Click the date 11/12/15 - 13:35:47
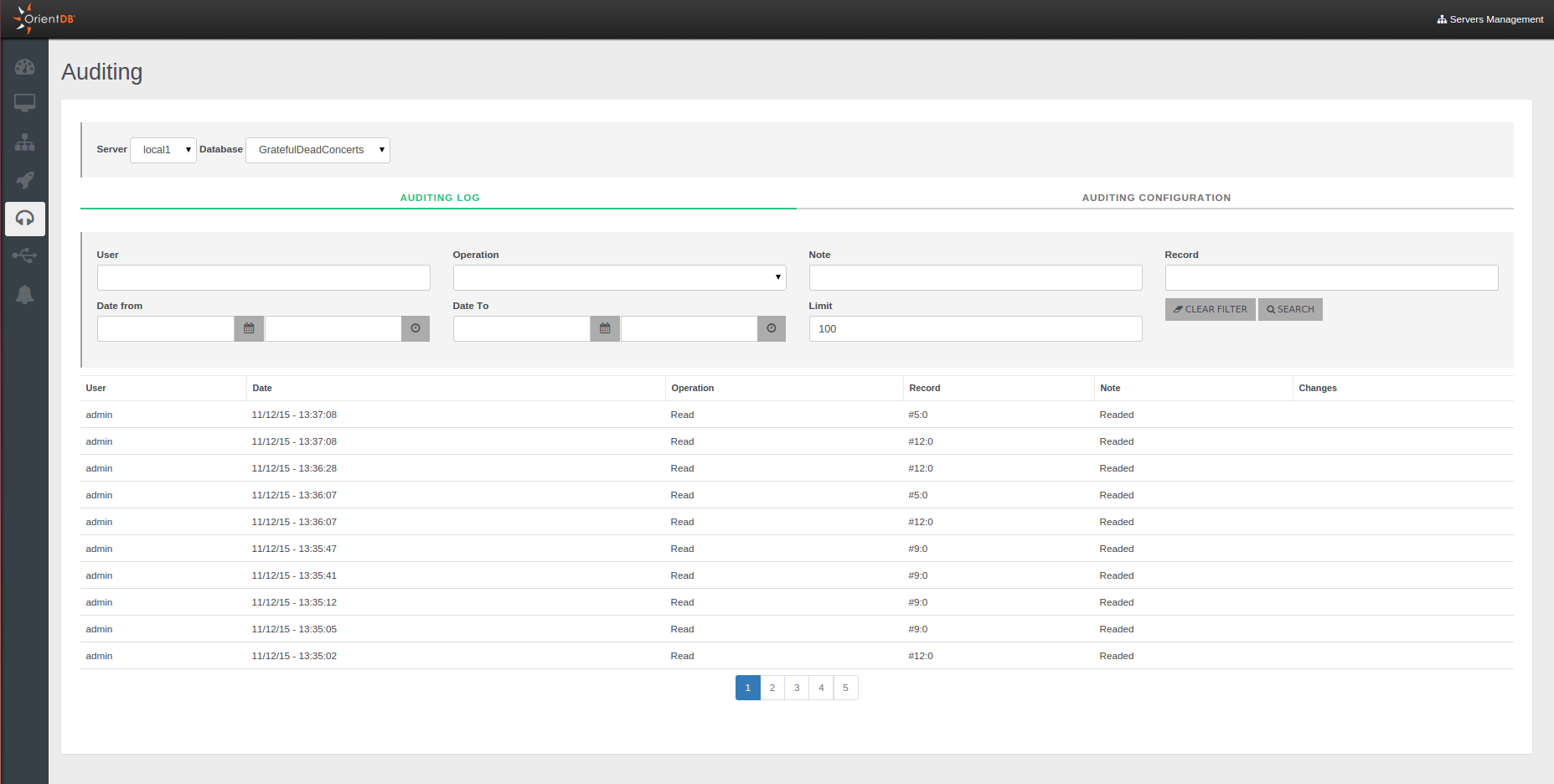 pos(294,549)
